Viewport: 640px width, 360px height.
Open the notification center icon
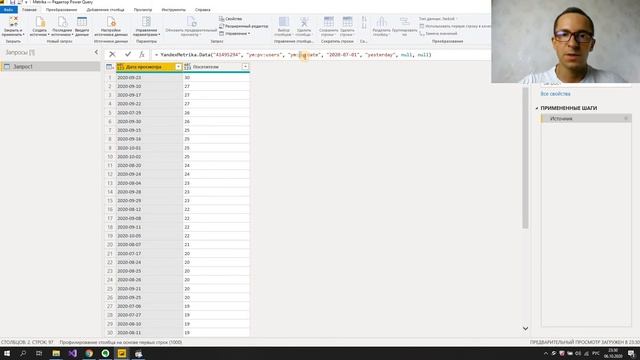pos(631,353)
